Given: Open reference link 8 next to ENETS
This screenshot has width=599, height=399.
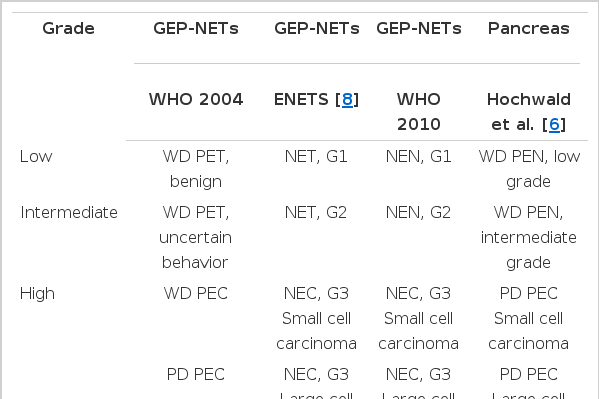Looking at the screenshot, I should pyautogui.click(x=347, y=100).
